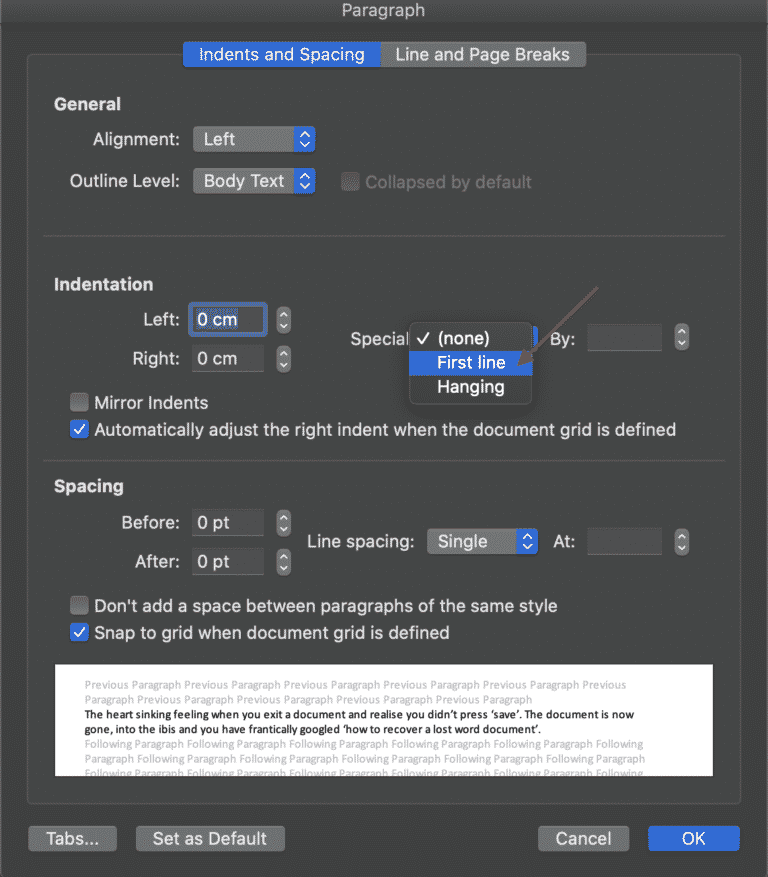Click the Set as Default button

[210, 838]
